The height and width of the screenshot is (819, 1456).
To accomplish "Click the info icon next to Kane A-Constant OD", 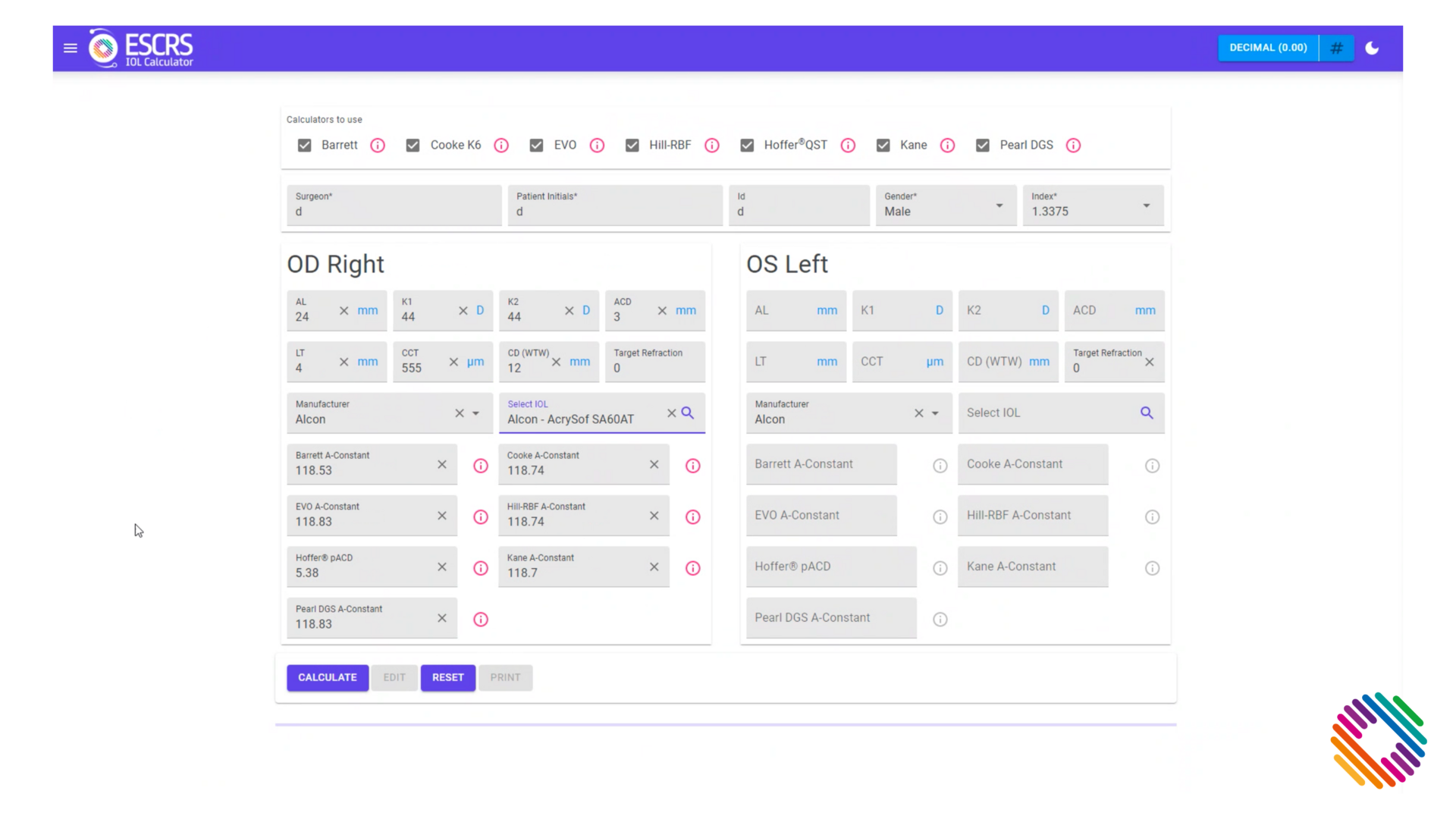I will (692, 567).
